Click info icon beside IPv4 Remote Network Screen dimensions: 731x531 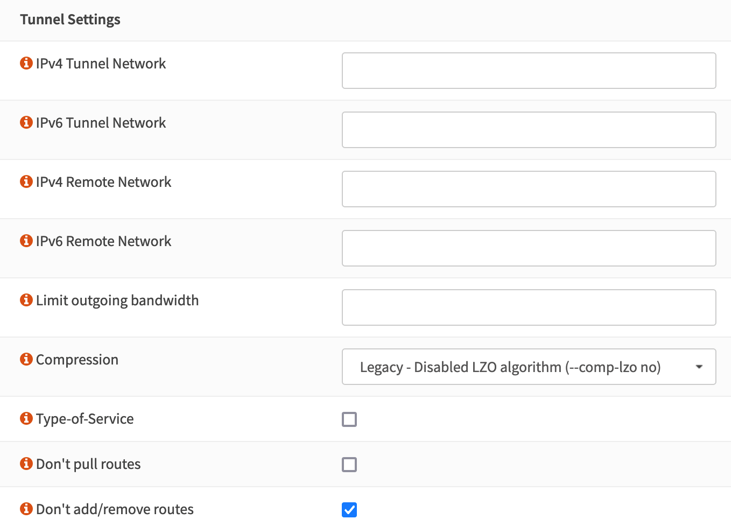[26, 182]
